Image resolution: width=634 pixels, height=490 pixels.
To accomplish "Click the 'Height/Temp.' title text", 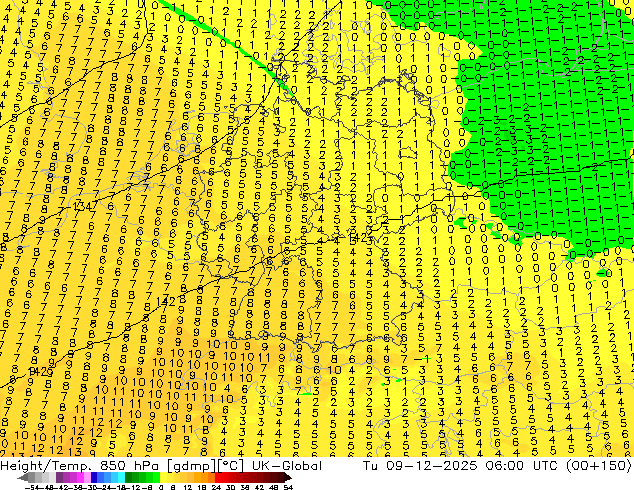I will (x=46, y=466).
